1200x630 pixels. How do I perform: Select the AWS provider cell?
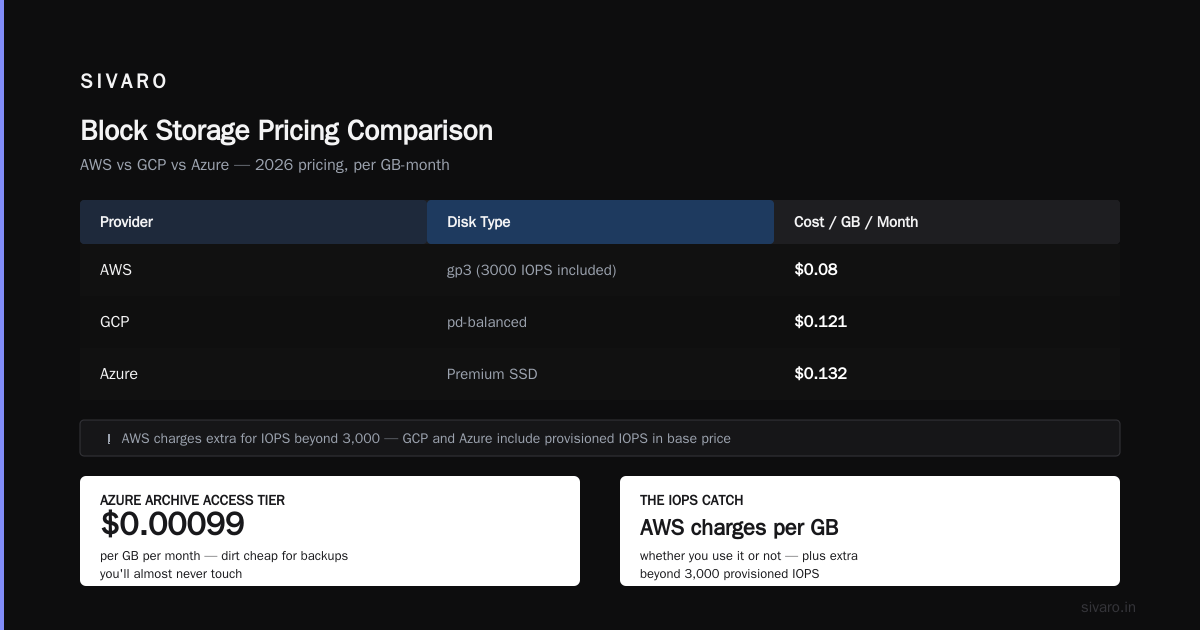116,270
